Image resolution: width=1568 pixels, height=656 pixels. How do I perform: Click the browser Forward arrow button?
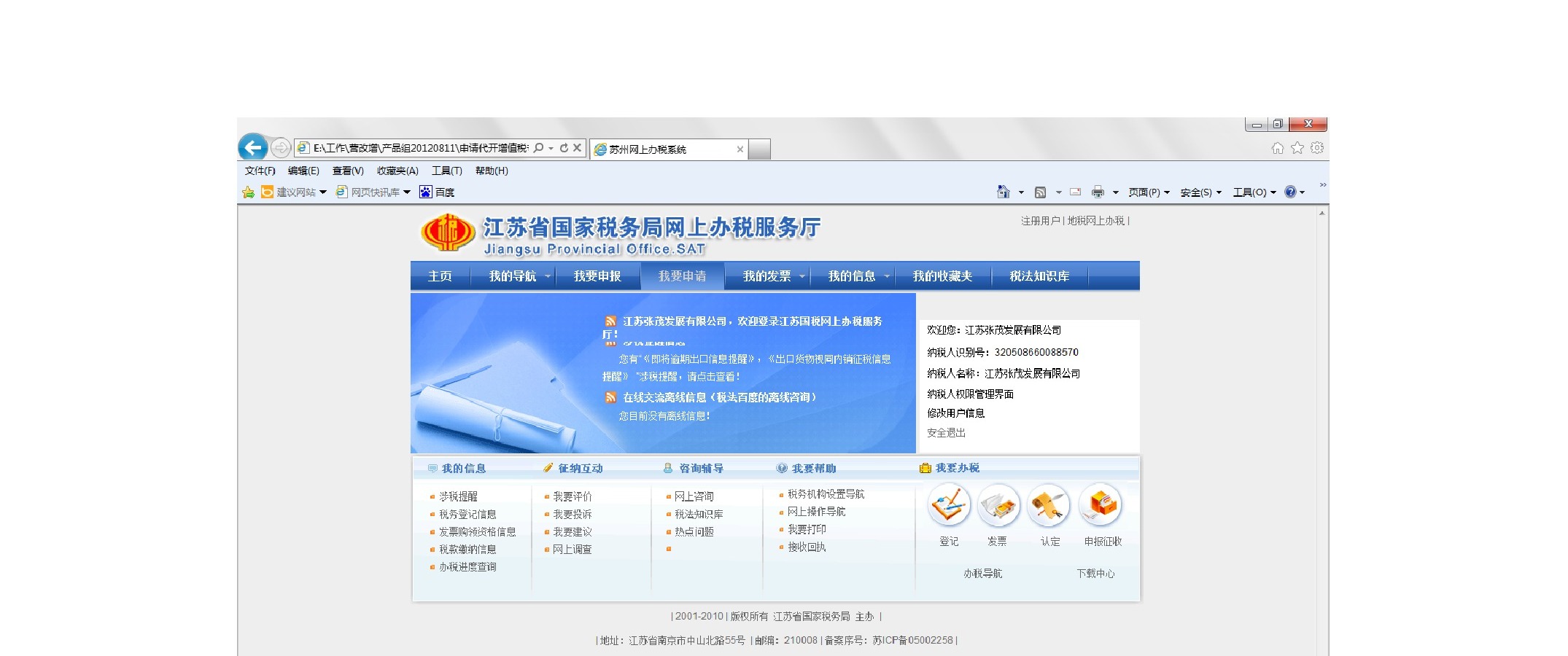point(280,148)
